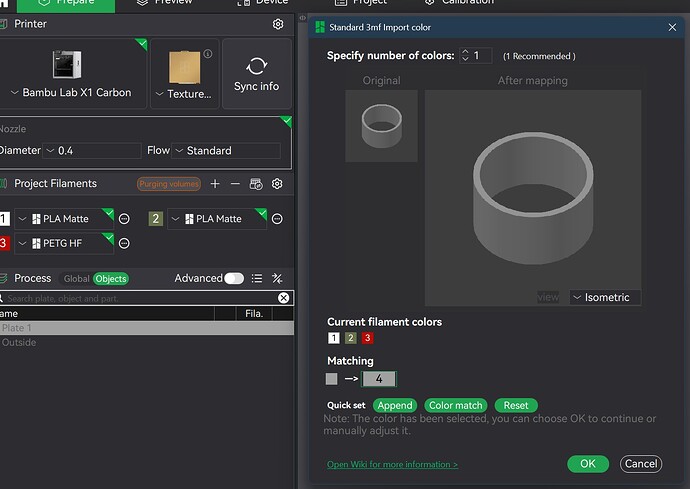Switch to the Device tab
Image resolution: width=690 pixels, height=489 pixels.
[262, 2]
